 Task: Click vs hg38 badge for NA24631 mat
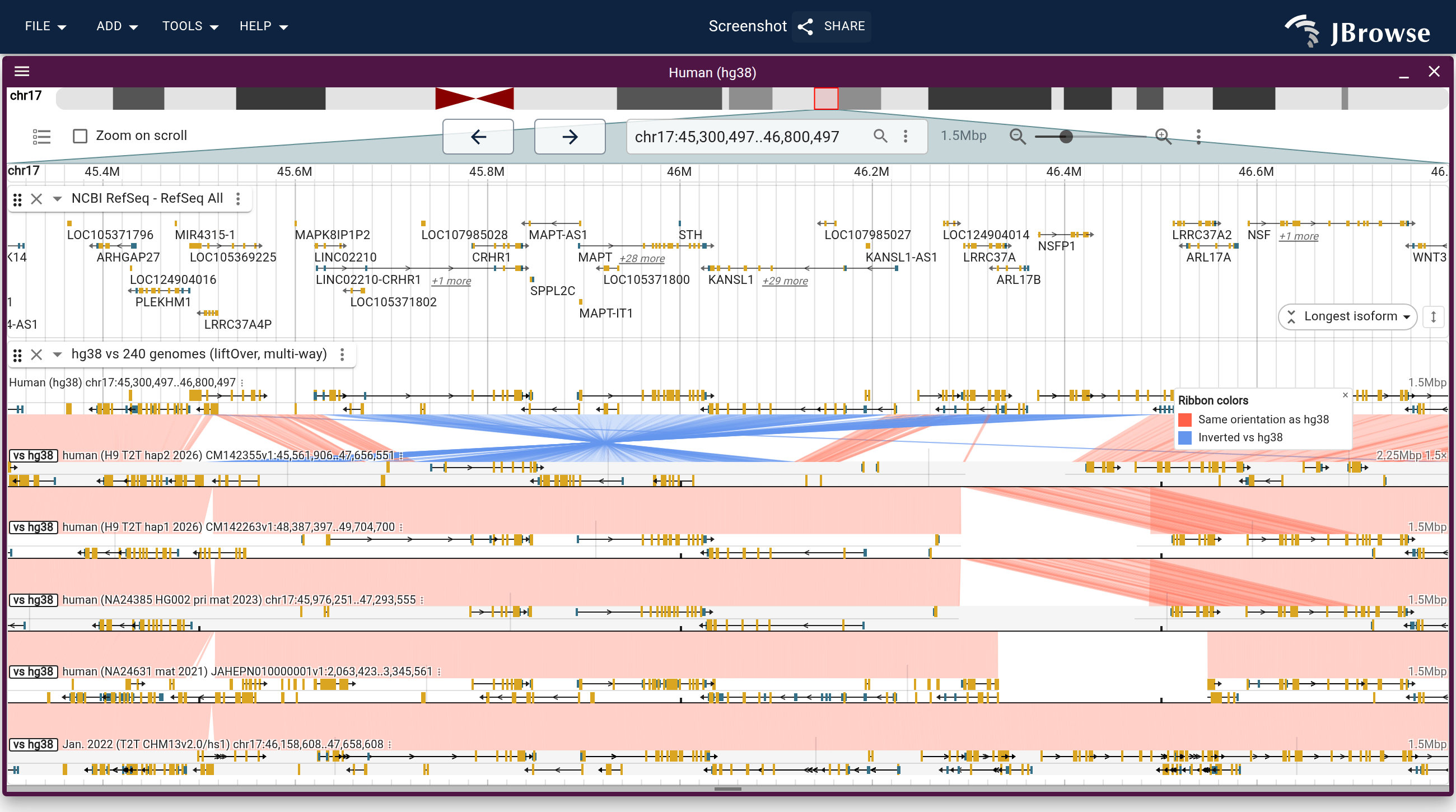click(34, 671)
